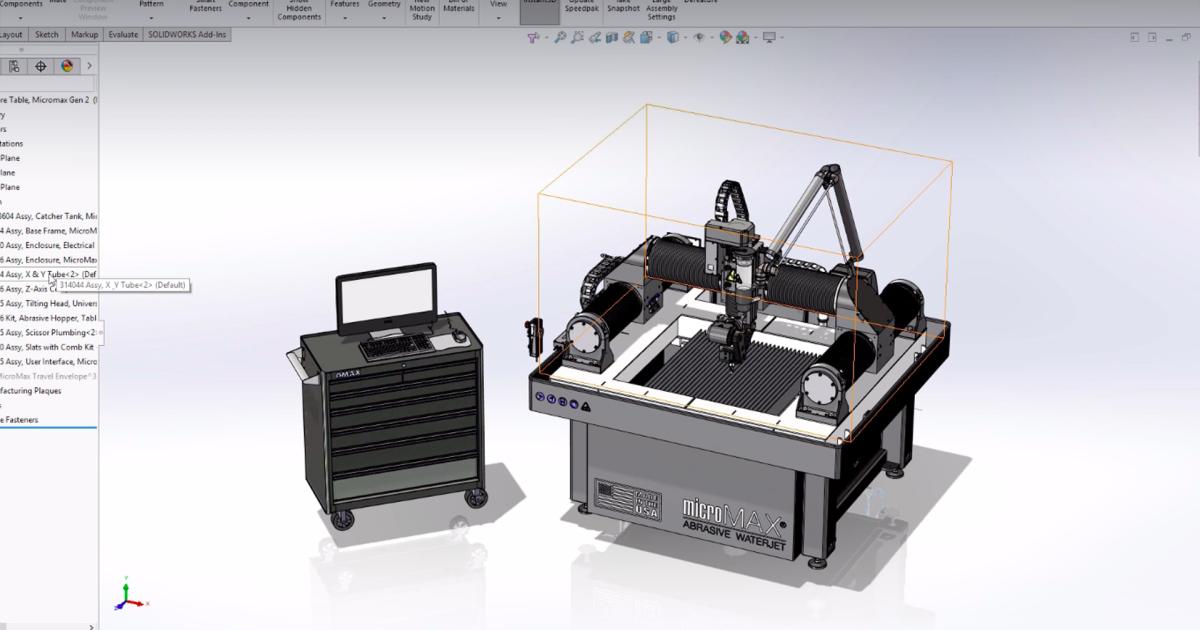Select the Bill of Materials tool
The width and height of the screenshot is (1200, 630).
456,10
